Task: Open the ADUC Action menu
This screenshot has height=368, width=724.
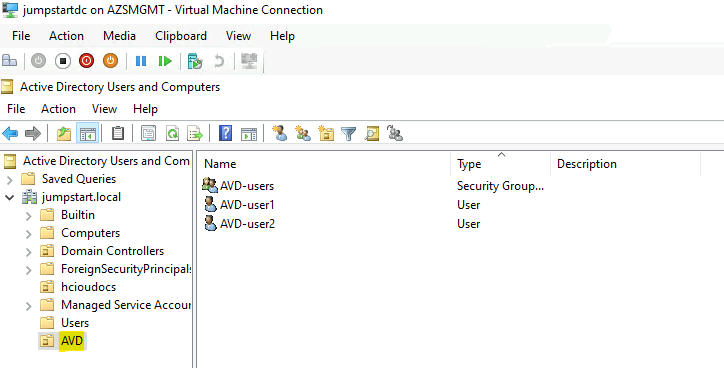Action: click(58, 109)
